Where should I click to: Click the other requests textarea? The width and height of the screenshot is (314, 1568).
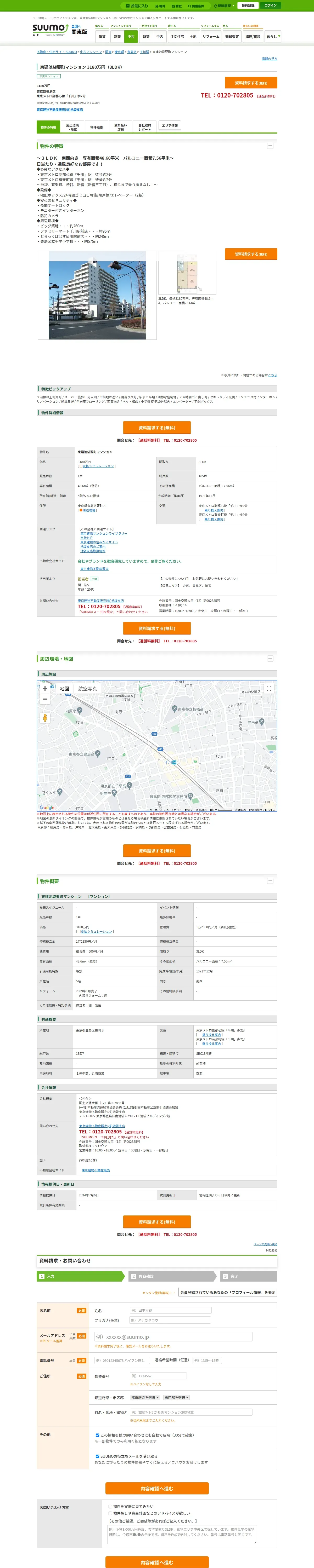[182, 1534]
